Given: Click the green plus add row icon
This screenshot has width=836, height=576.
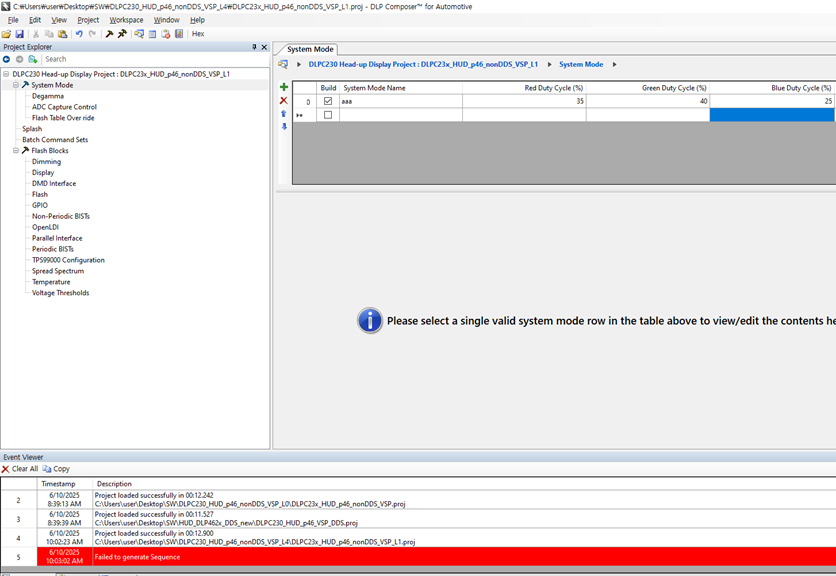Looking at the screenshot, I should point(284,87).
